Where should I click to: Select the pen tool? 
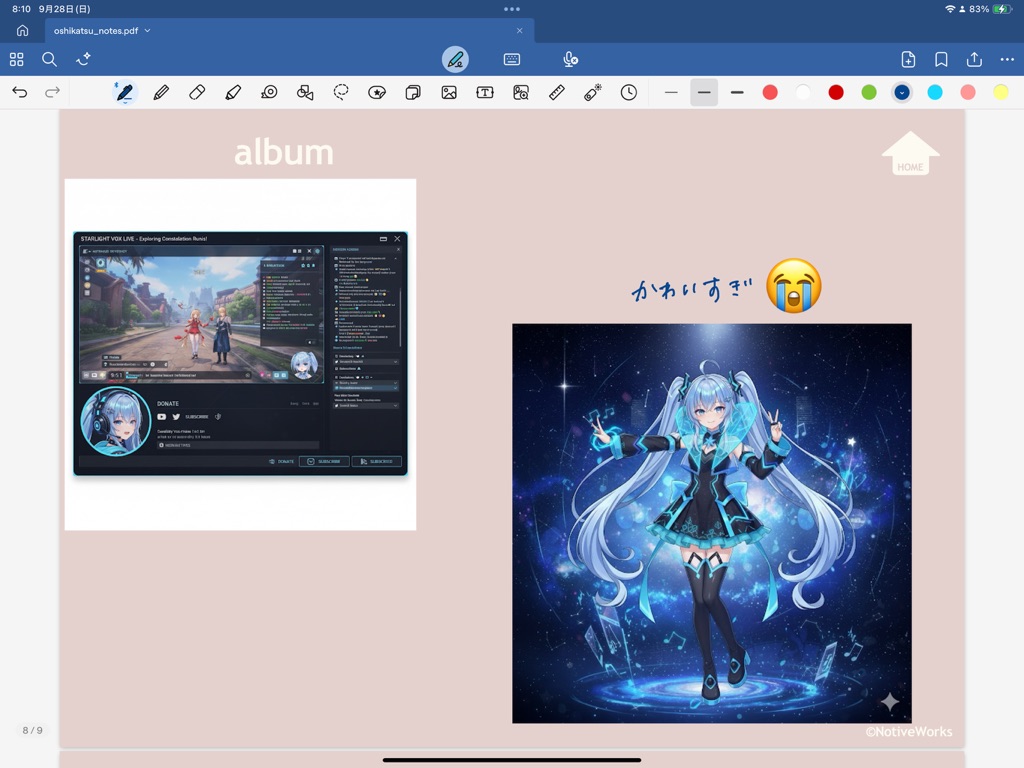click(124, 93)
